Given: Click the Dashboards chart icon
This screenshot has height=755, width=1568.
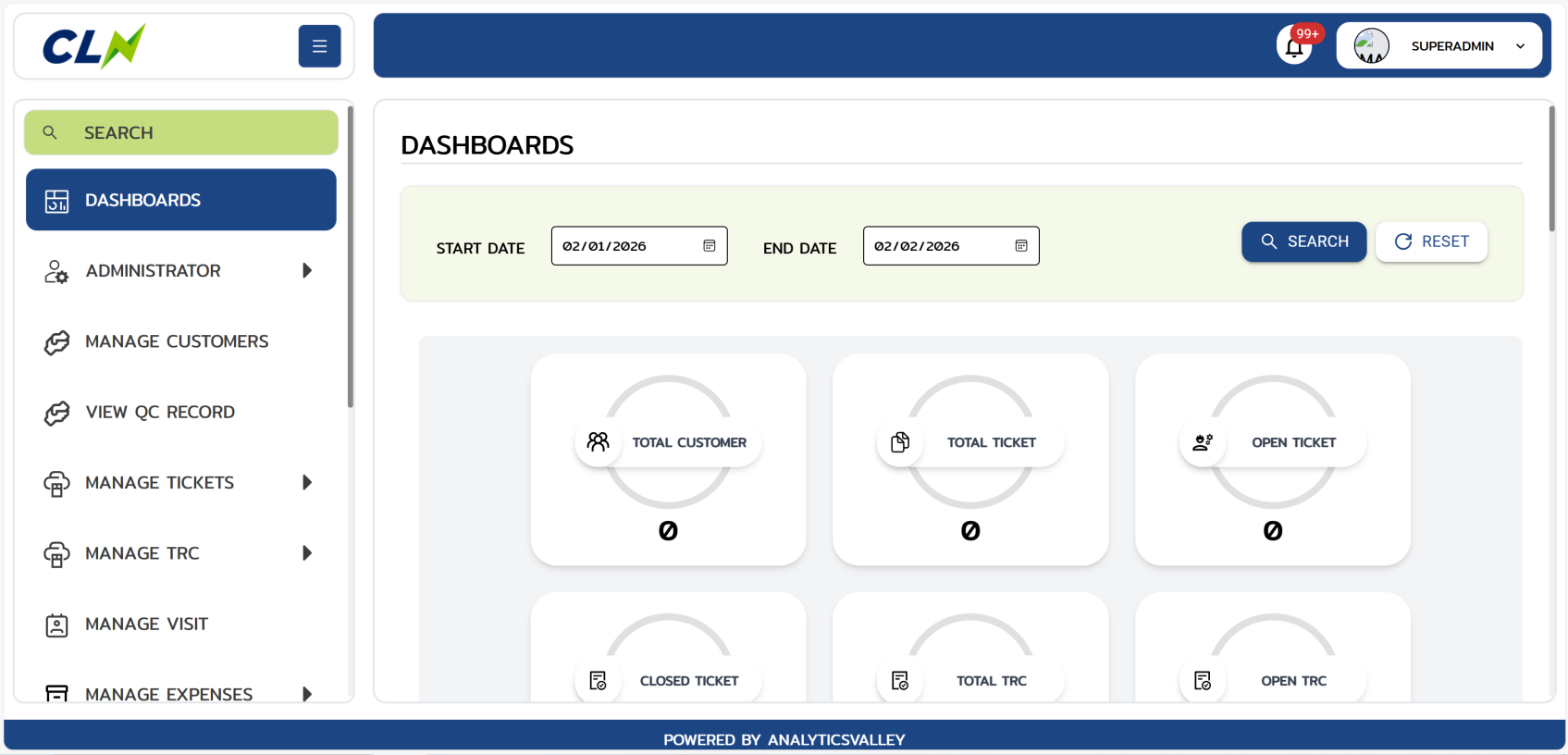Looking at the screenshot, I should pyautogui.click(x=56, y=201).
